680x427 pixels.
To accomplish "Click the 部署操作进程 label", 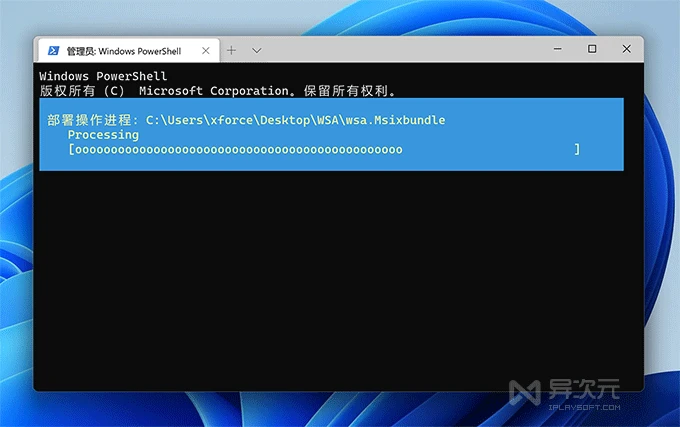I will (90, 120).
